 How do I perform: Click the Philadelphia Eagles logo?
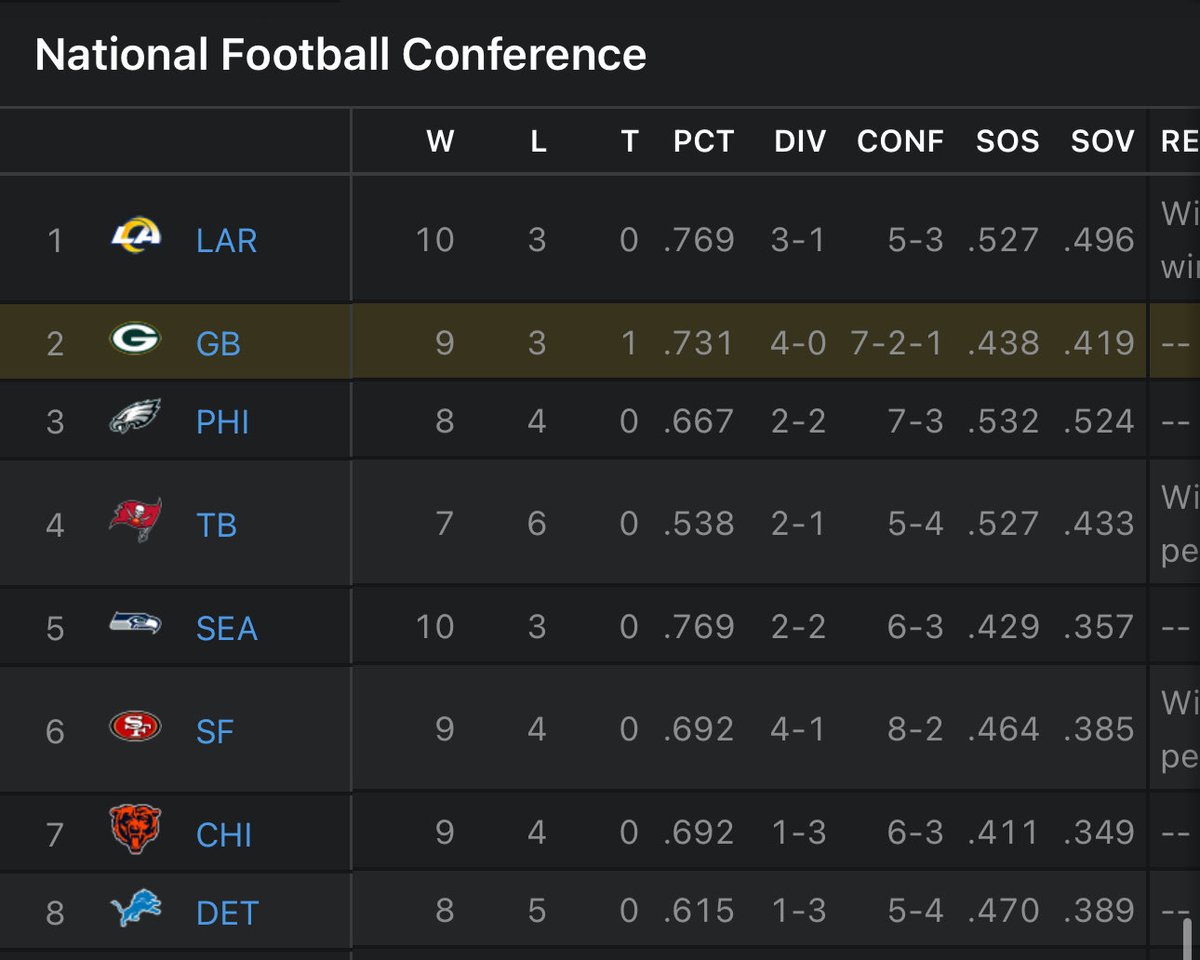pos(135,416)
